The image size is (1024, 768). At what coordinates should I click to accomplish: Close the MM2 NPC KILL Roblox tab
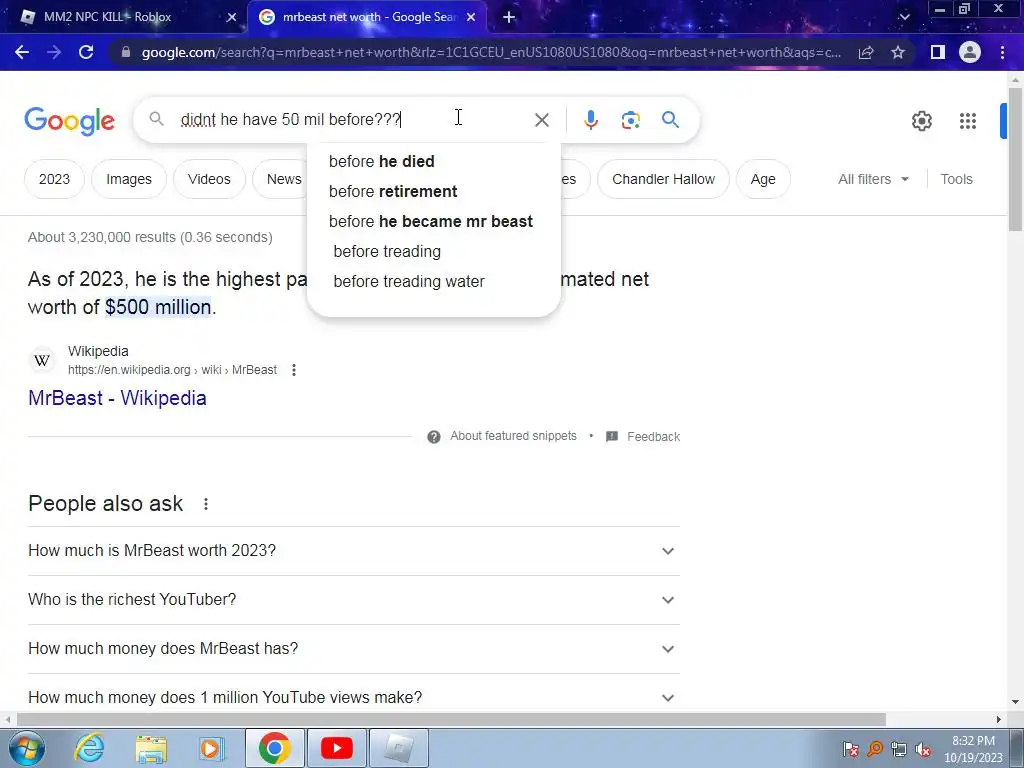click(x=231, y=18)
